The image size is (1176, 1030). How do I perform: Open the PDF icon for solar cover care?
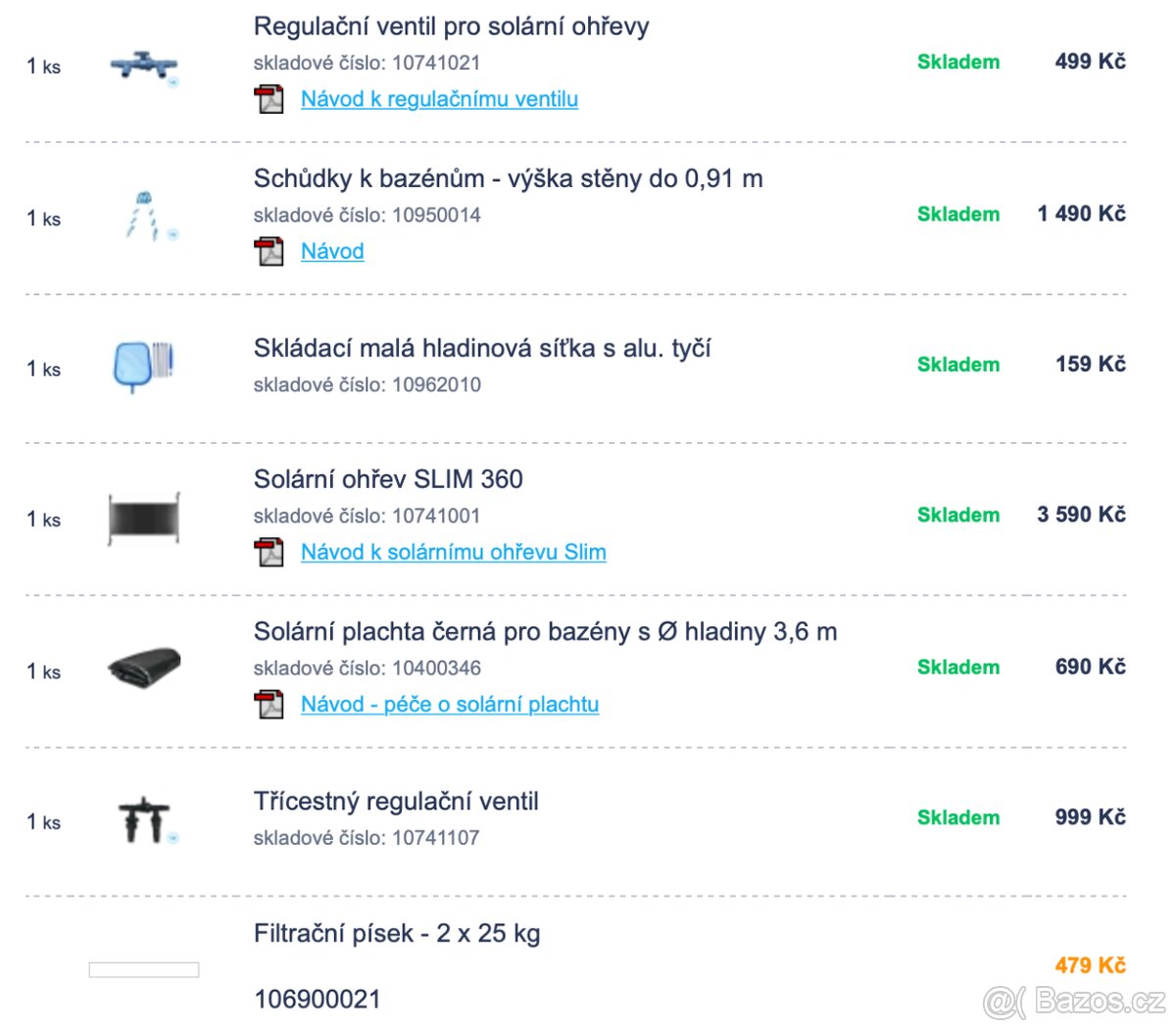pos(269,705)
